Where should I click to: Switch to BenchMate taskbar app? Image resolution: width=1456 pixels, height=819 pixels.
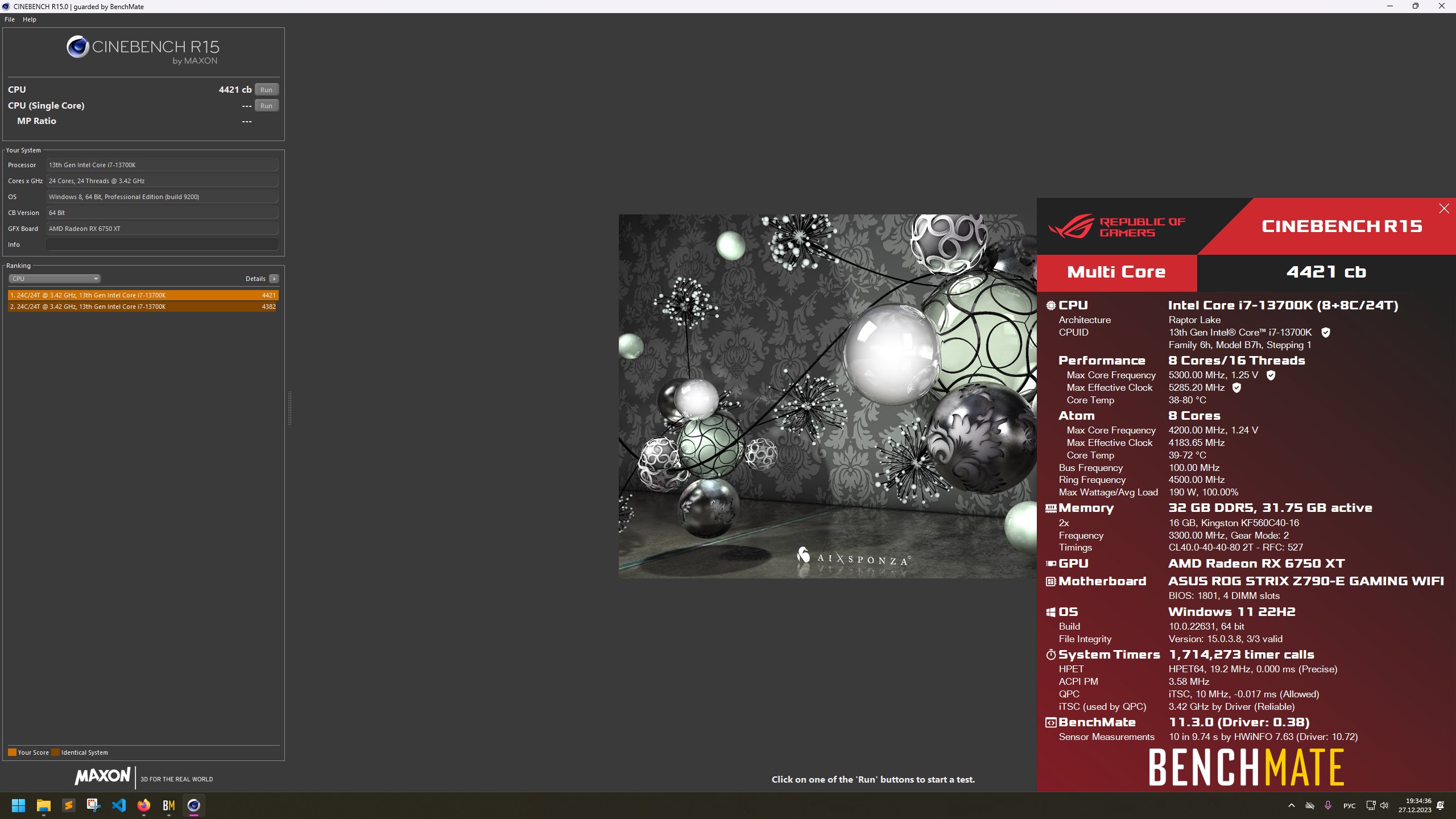[x=169, y=805]
